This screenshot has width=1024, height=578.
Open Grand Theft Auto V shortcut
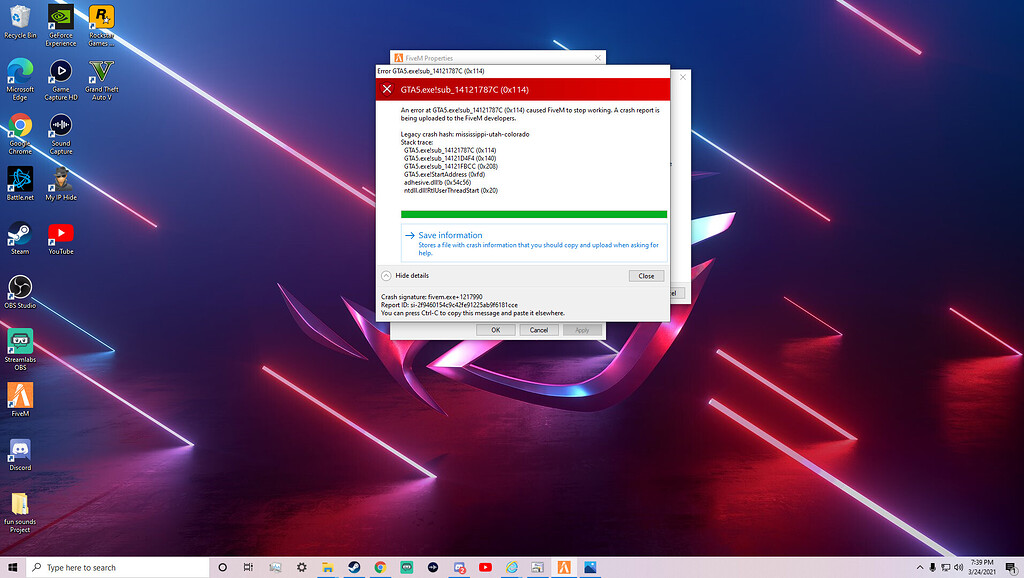click(101, 79)
